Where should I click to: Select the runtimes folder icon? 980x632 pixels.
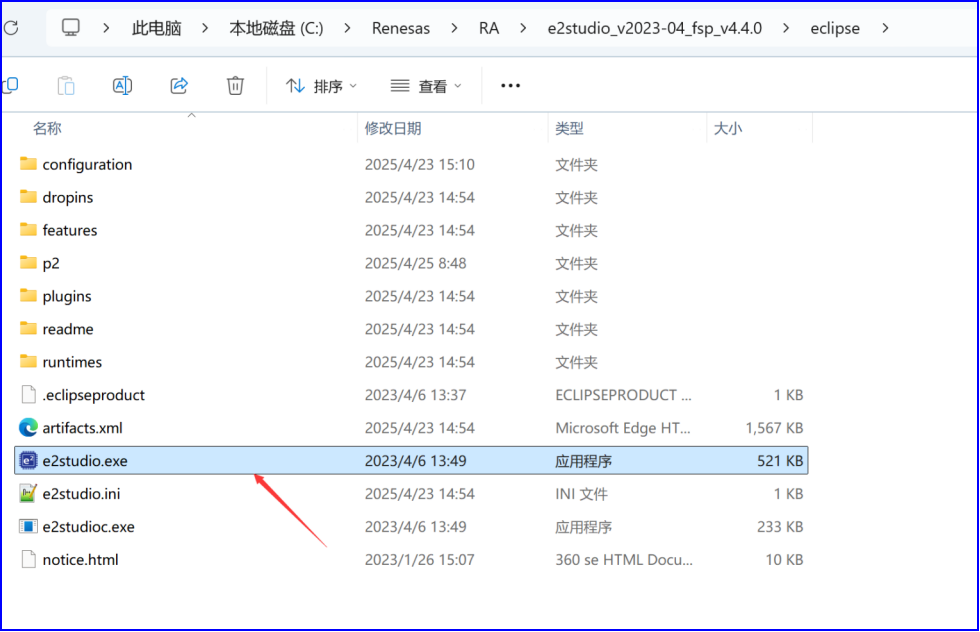[28, 361]
